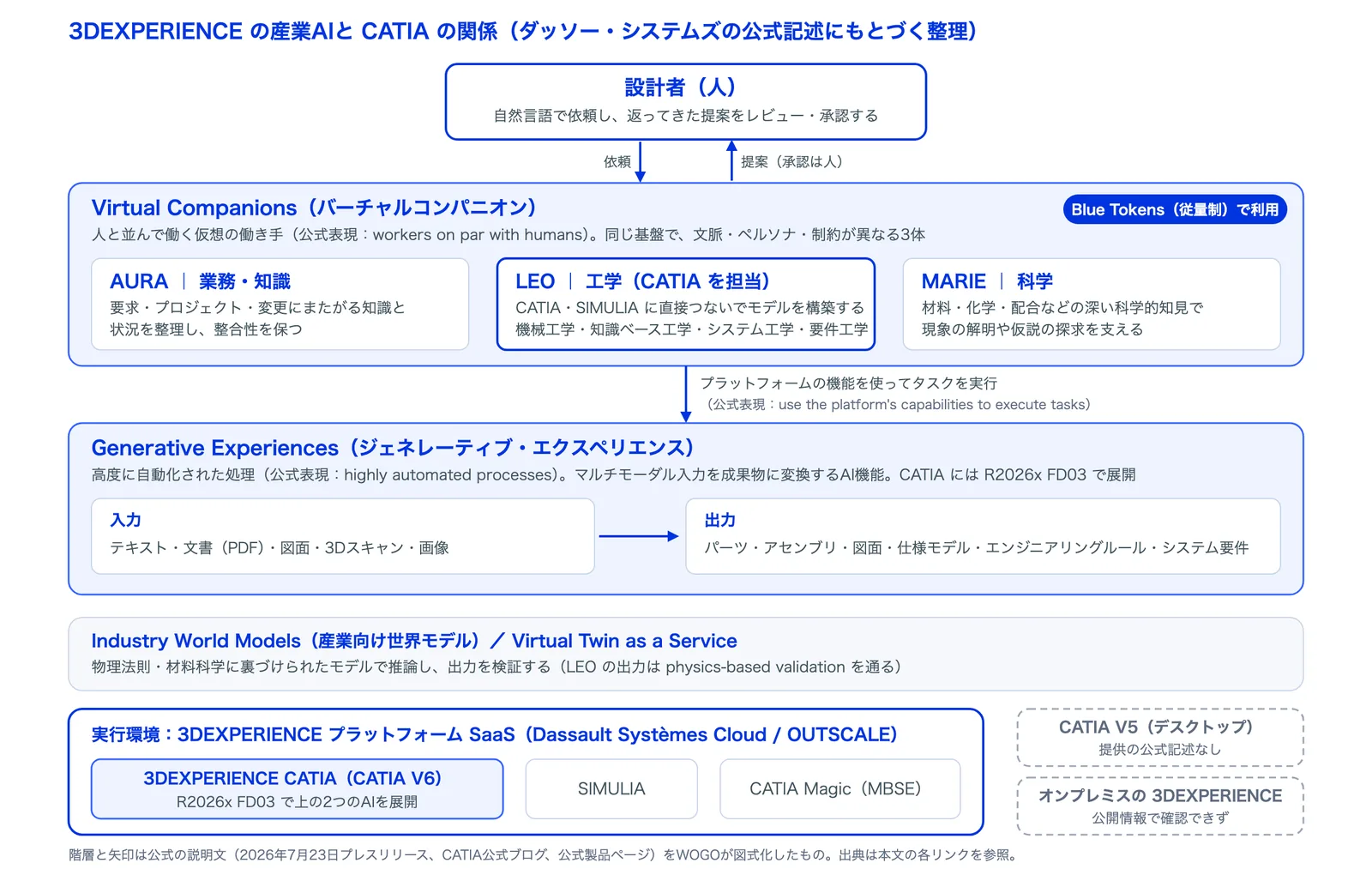Click the text 自然言語で依頼し、返ってきた提案をレビュー・承認する
The width and height of the screenshot is (1372, 869).
coord(685,115)
